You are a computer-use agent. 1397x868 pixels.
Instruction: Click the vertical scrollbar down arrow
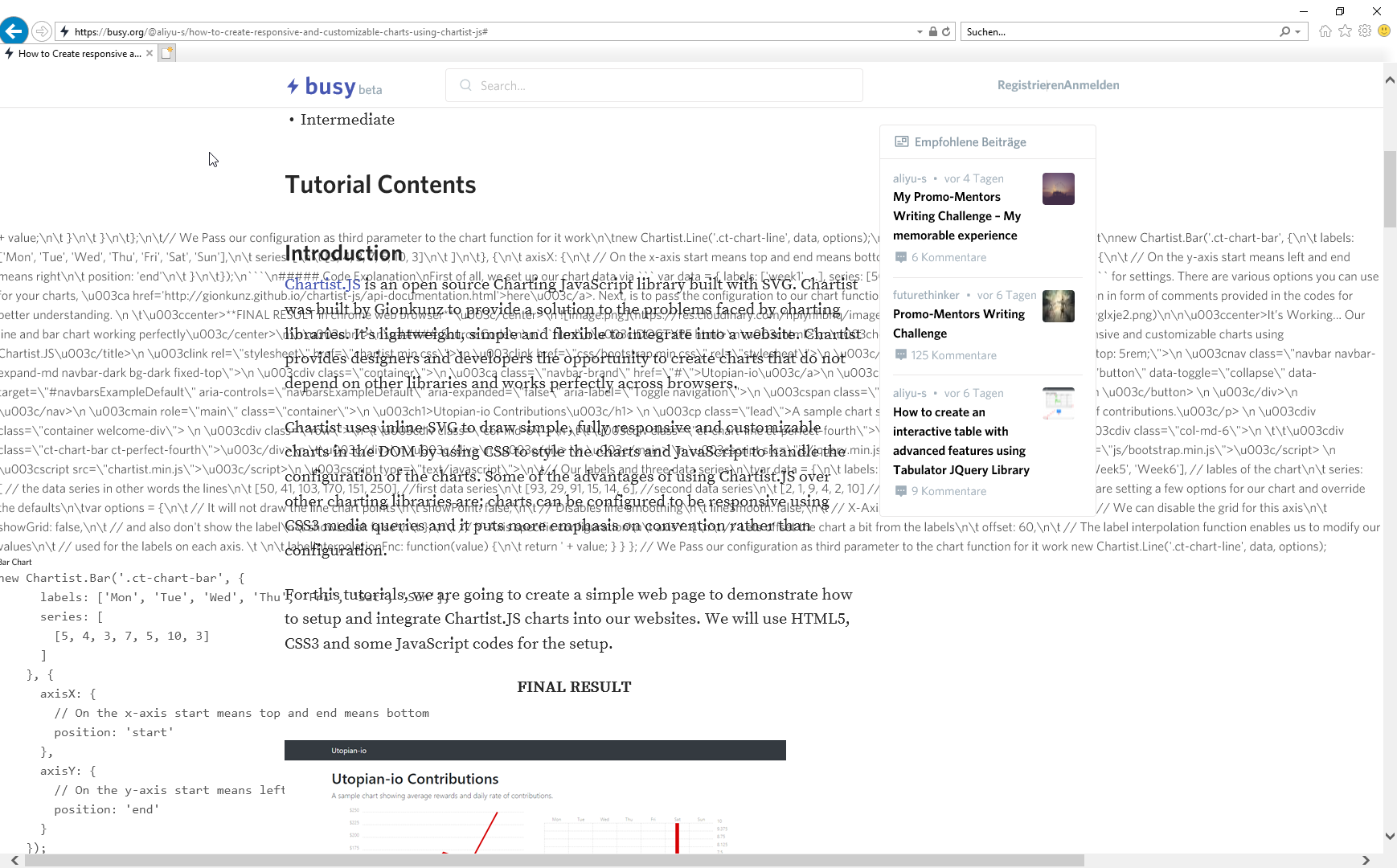click(1390, 836)
